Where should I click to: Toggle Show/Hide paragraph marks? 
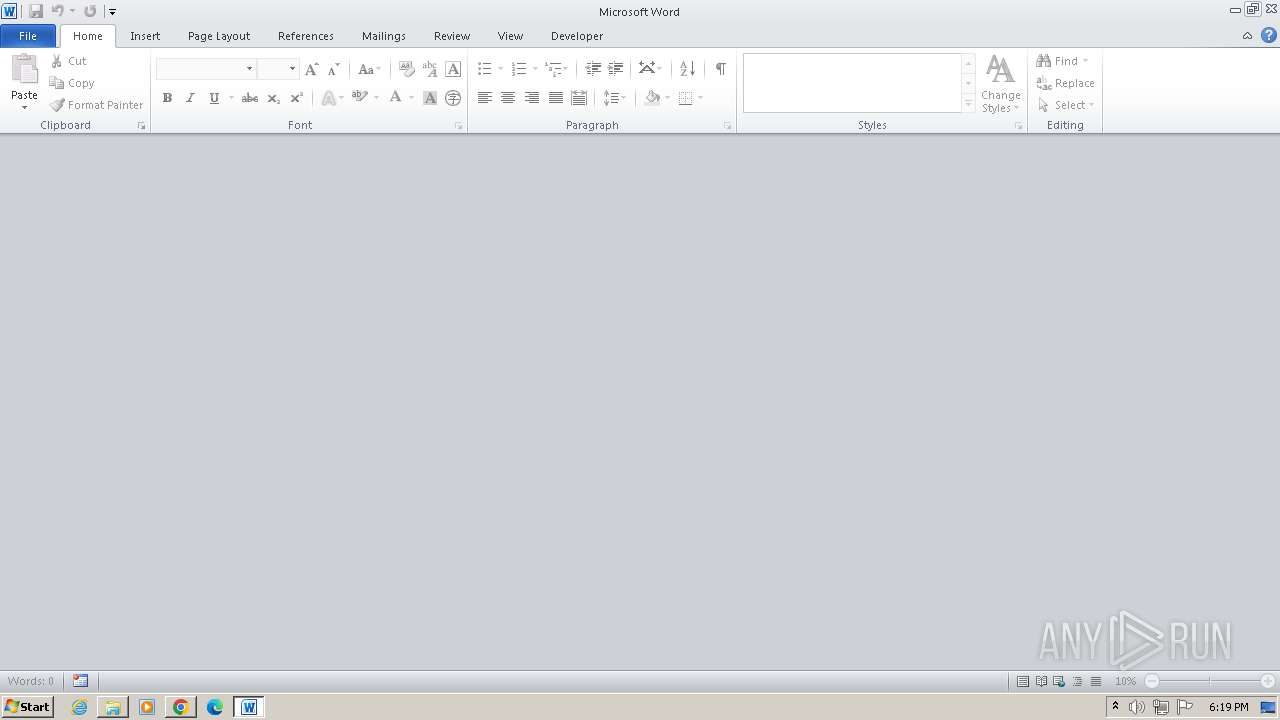720,69
